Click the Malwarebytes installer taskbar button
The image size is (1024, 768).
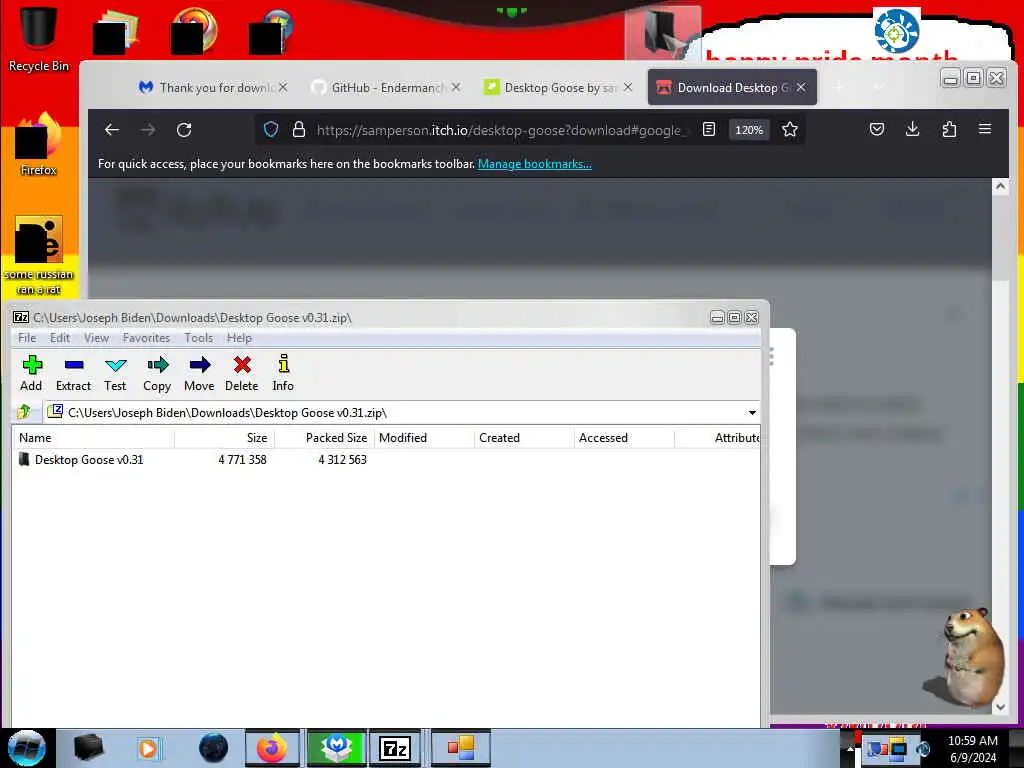(x=336, y=748)
